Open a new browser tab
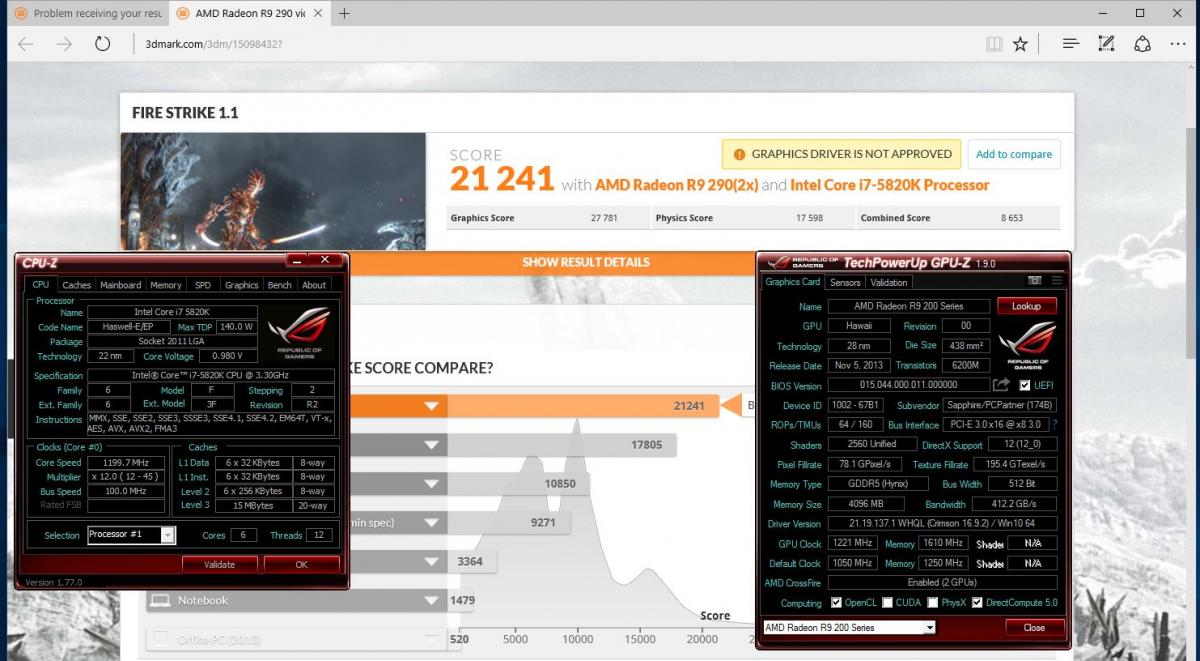This screenshot has height=661, width=1200. [x=344, y=13]
